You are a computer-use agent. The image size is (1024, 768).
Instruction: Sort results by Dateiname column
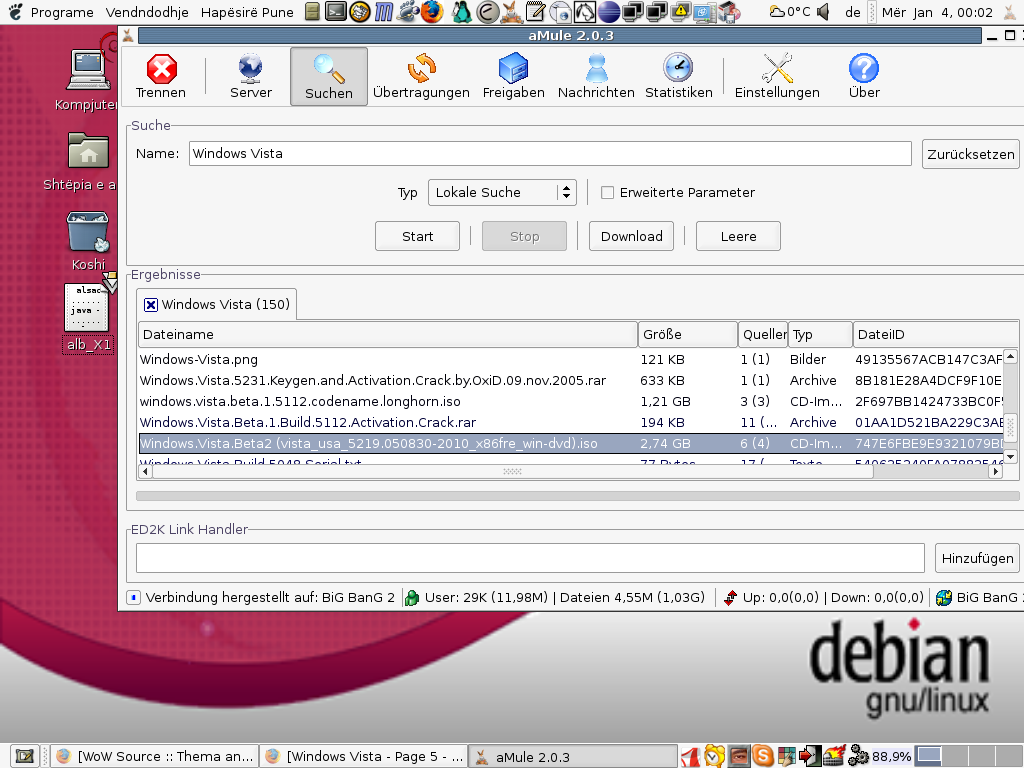point(388,334)
